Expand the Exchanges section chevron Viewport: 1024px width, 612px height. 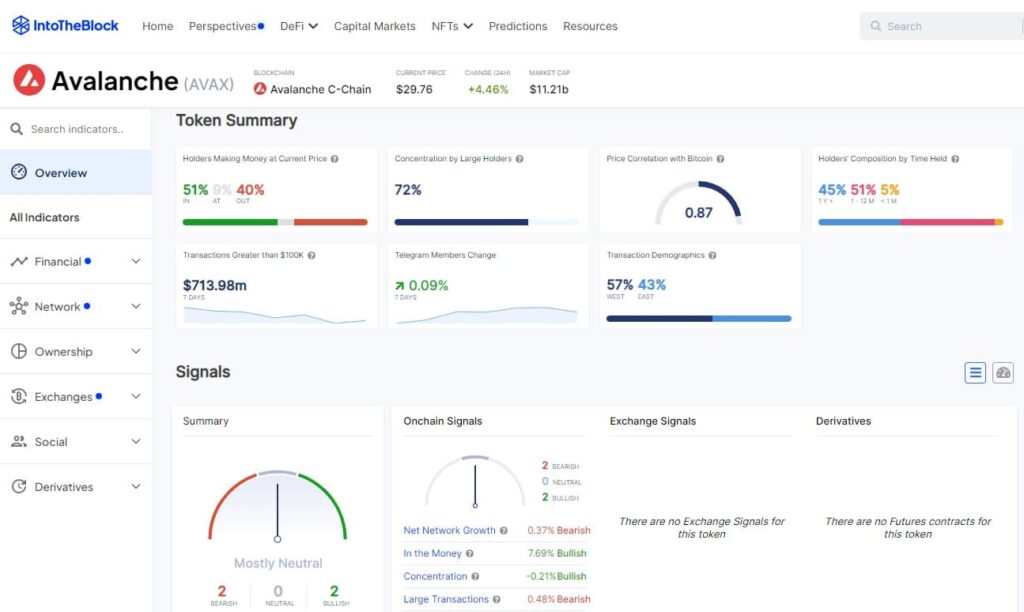tap(136, 396)
